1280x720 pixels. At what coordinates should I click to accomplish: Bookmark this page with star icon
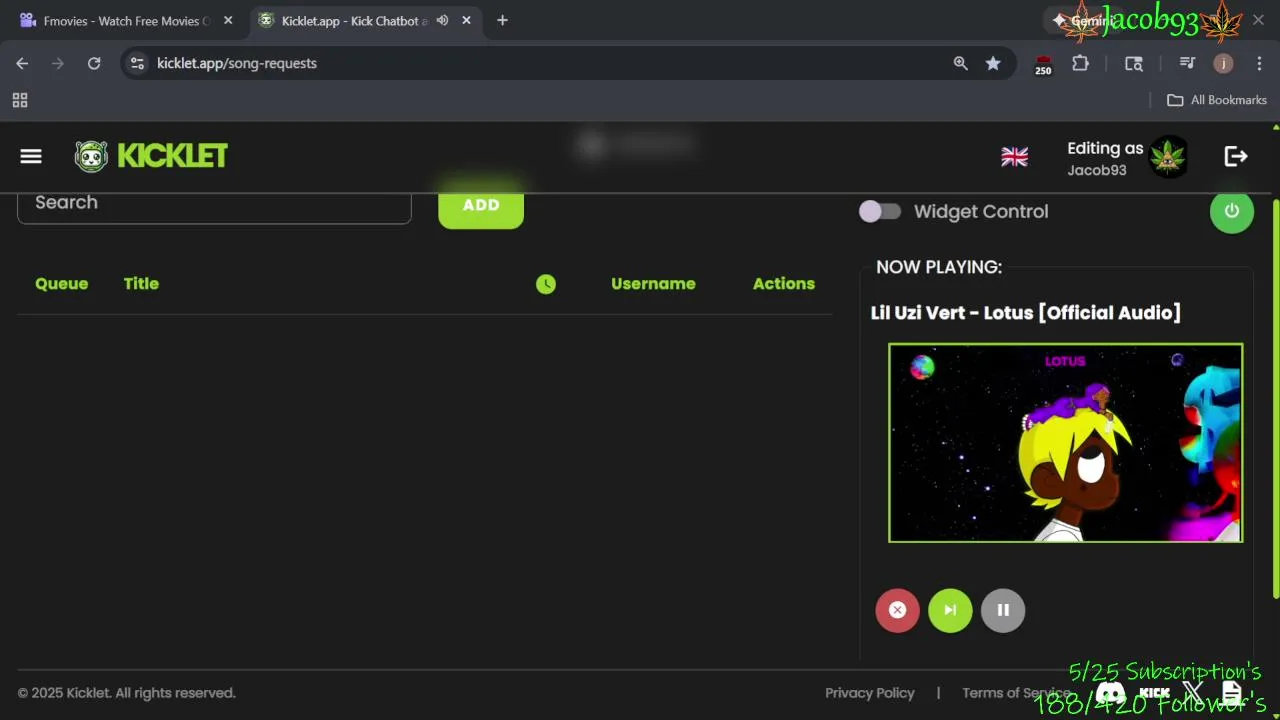pos(993,63)
